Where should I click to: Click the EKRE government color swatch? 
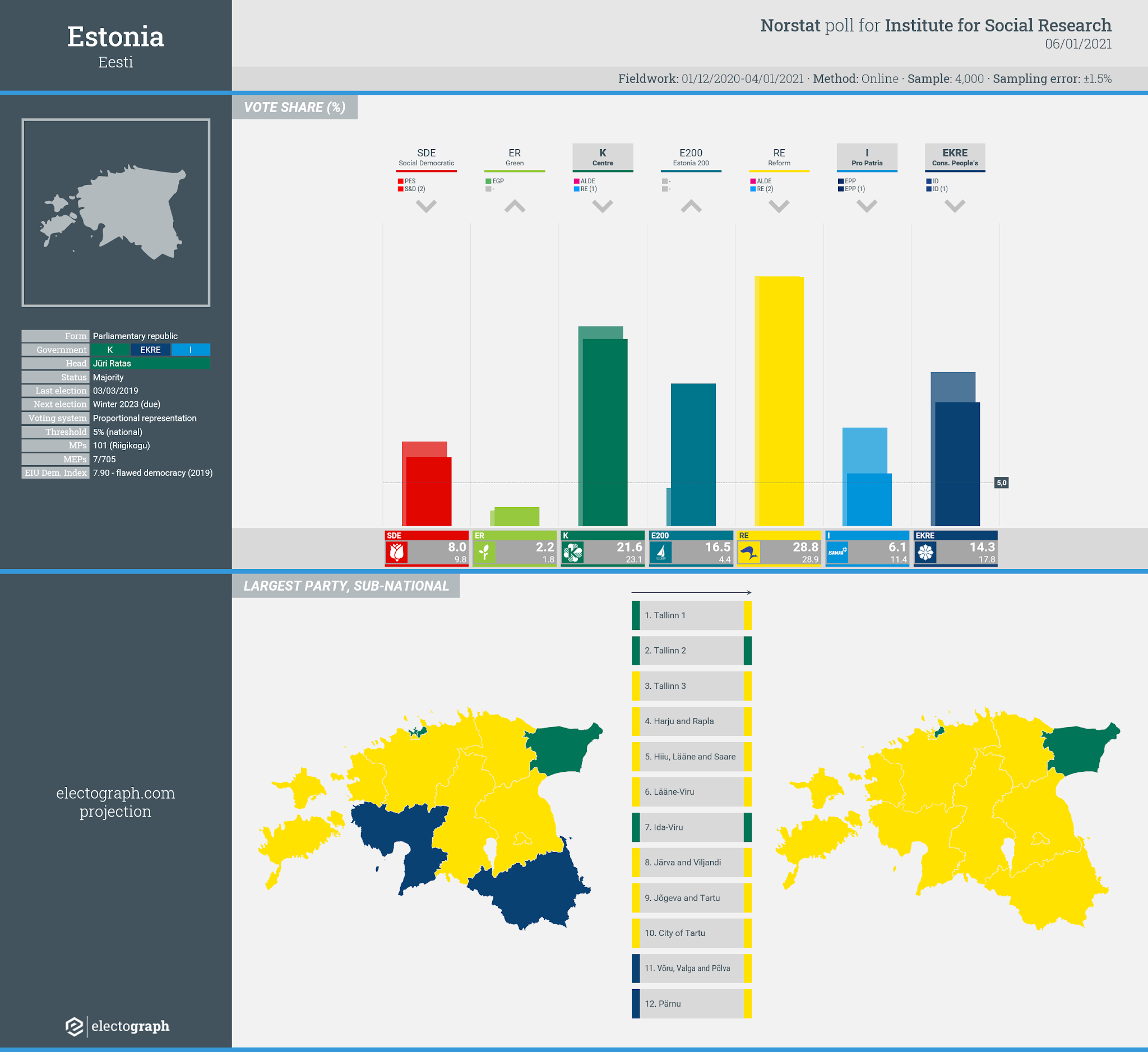click(150, 350)
